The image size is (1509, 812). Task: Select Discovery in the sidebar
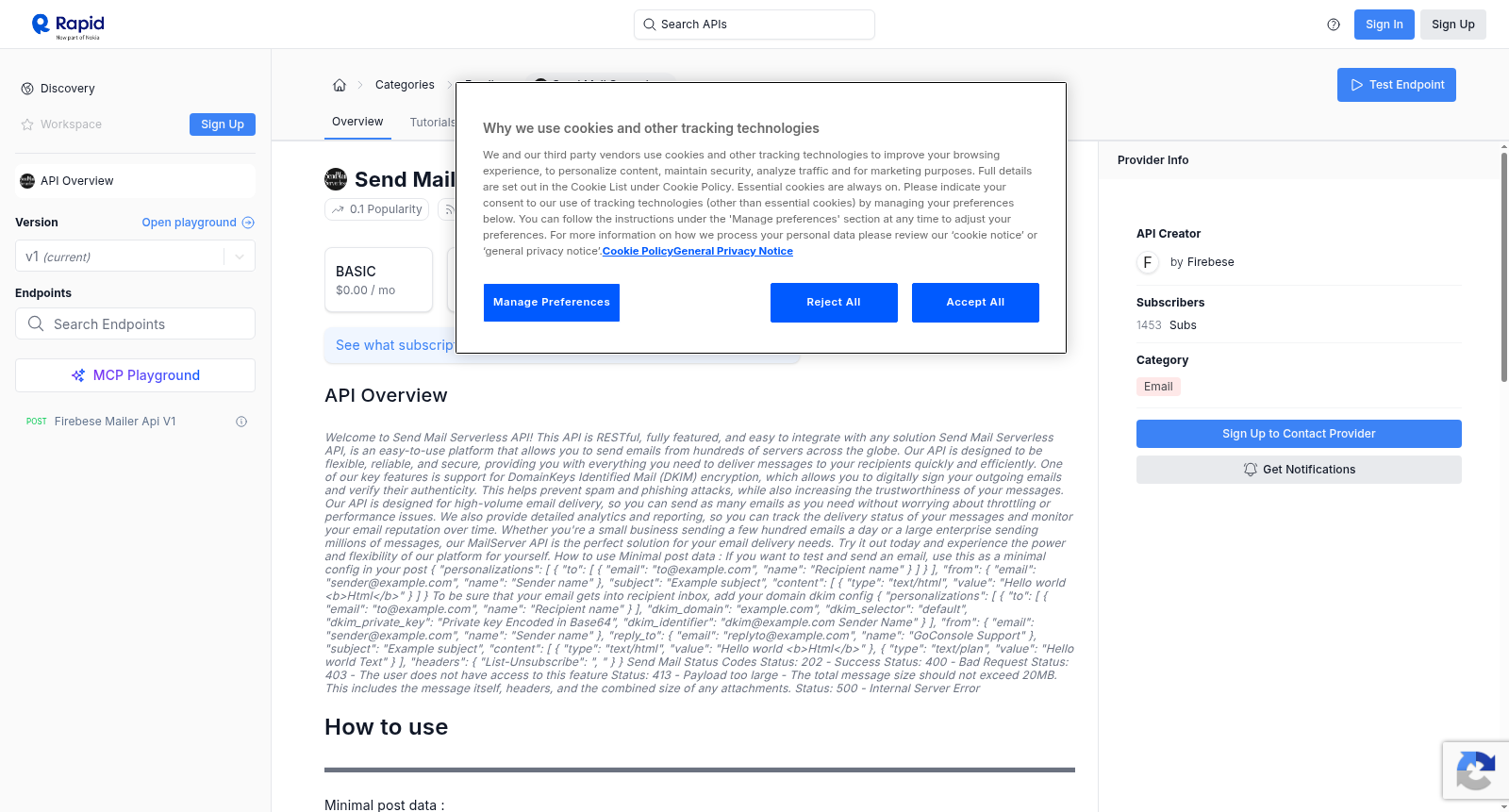pyautogui.click(x=68, y=89)
